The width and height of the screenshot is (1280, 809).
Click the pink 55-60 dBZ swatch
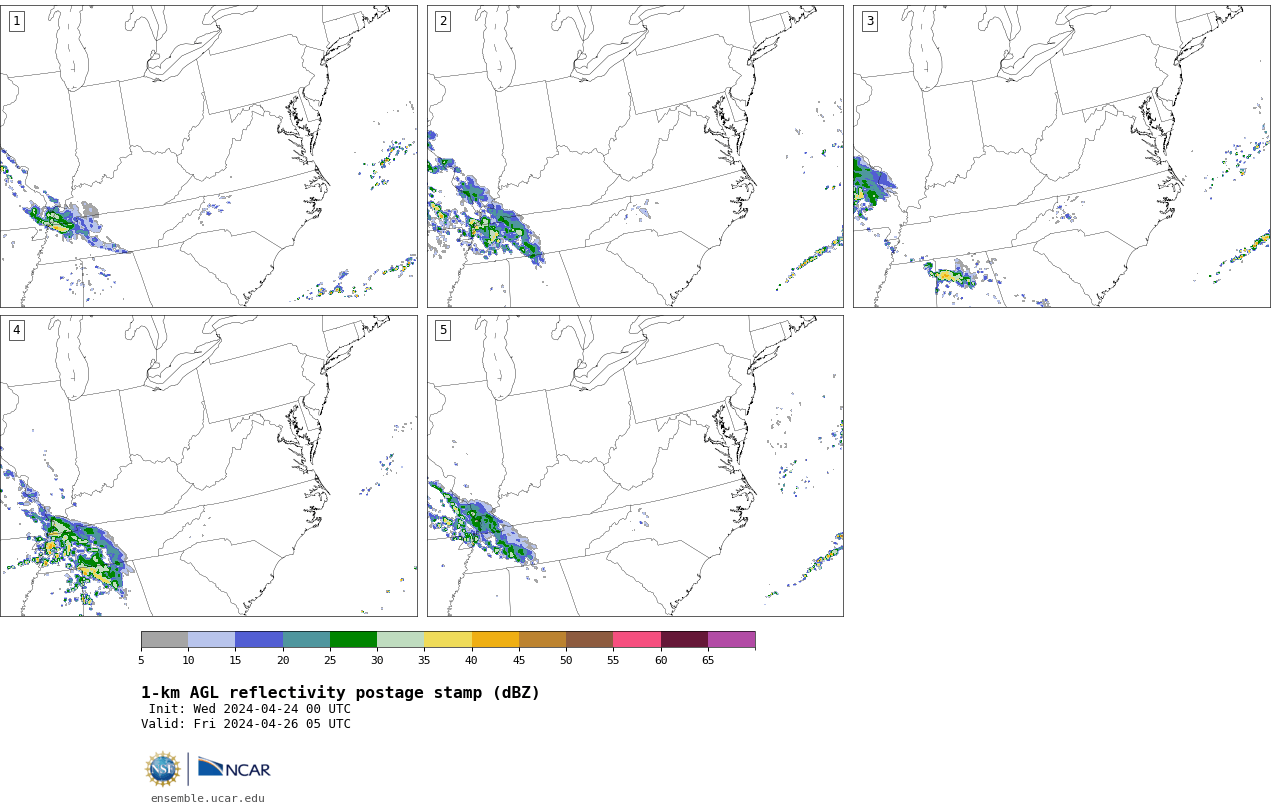tap(637, 640)
